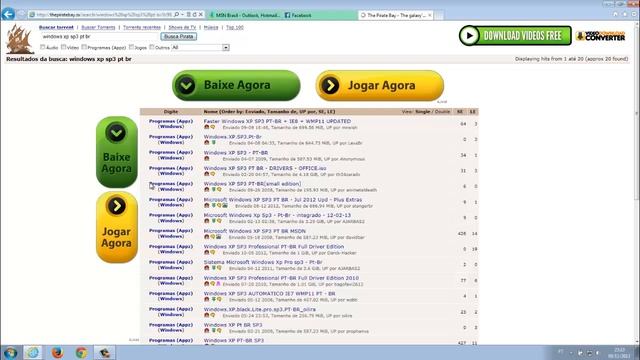Click the taskbar clock
This screenshot has height=360, width=640.
tap(619, 353)
